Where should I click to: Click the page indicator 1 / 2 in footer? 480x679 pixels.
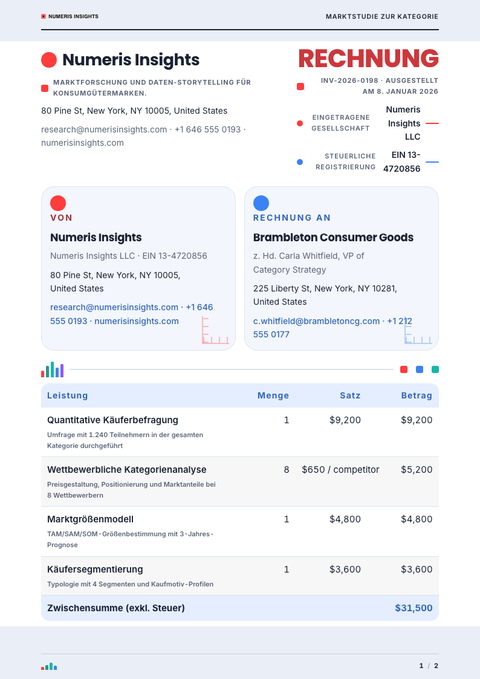click(x=429, y=666)
